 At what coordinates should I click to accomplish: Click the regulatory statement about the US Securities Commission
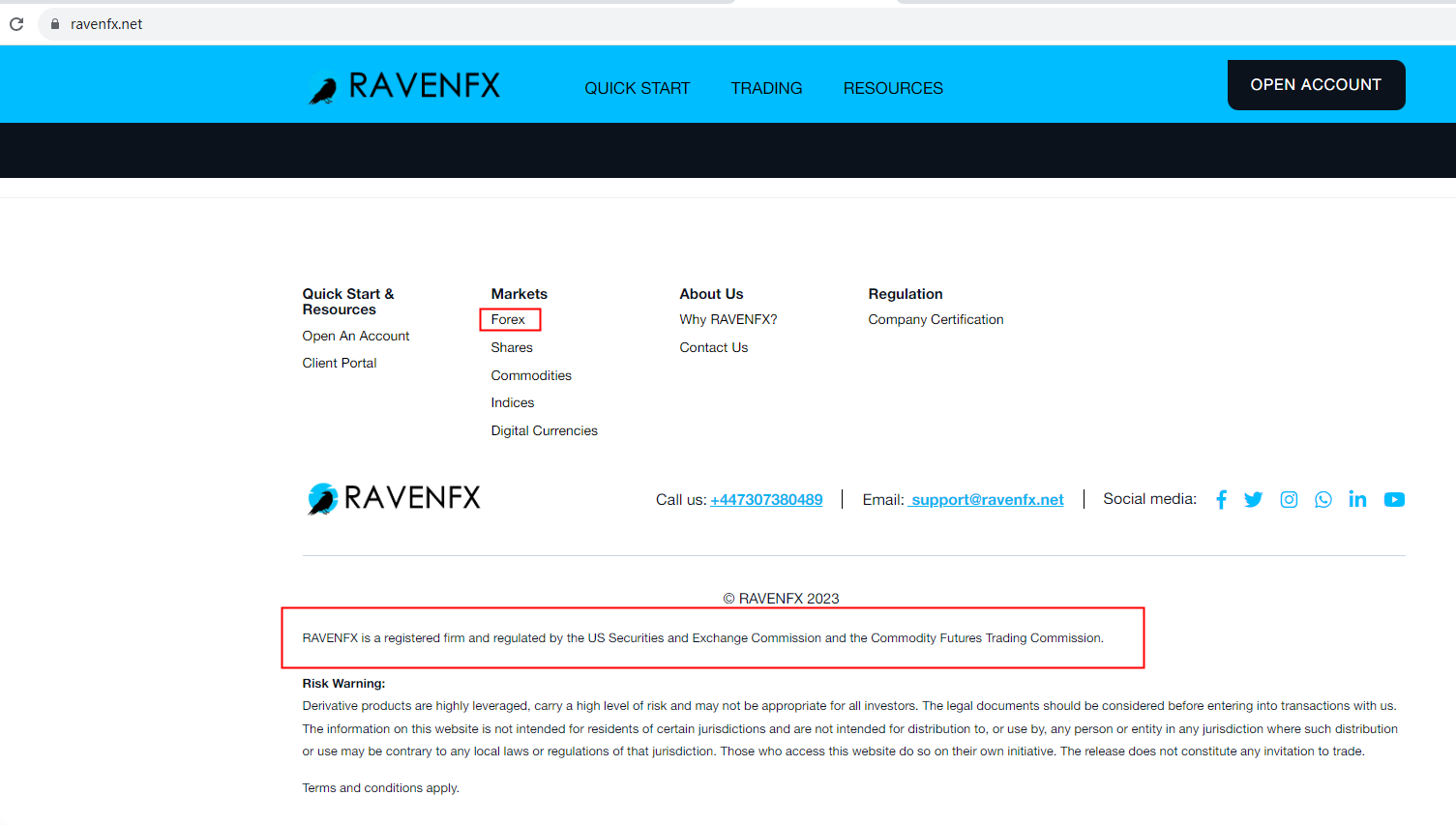coord(703,638)
